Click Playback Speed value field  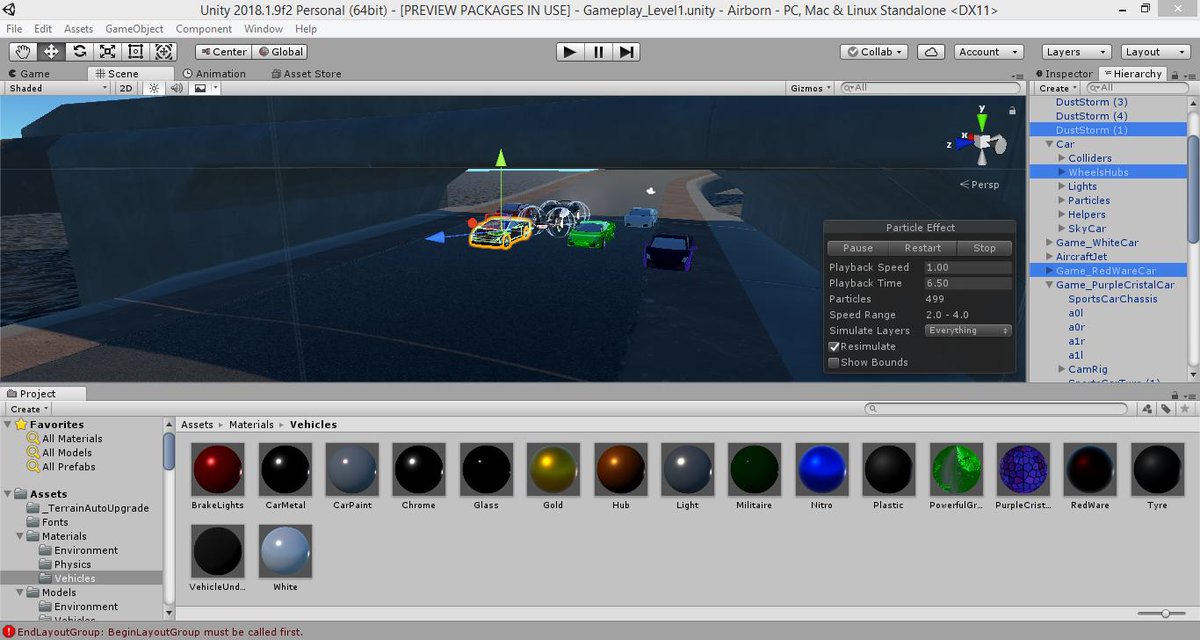[x=968, y=267]
